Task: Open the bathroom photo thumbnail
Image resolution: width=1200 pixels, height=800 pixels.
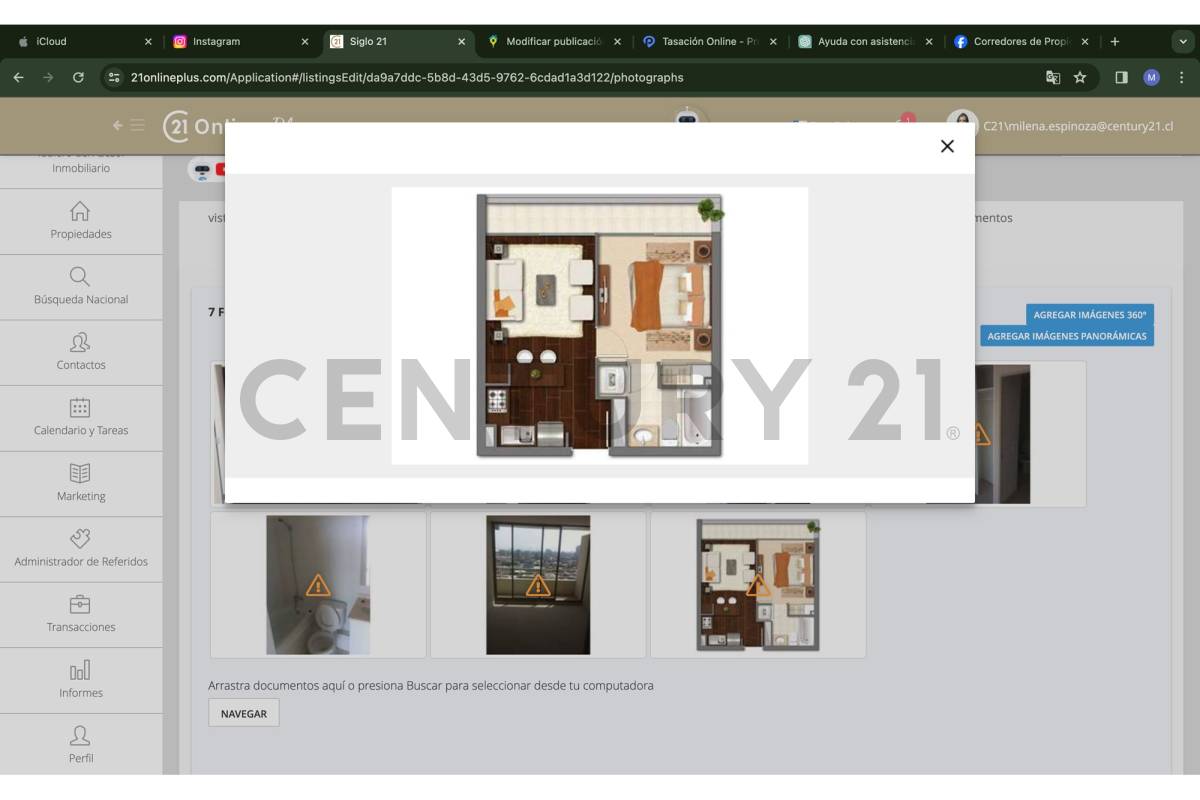Action: (318, 585)
